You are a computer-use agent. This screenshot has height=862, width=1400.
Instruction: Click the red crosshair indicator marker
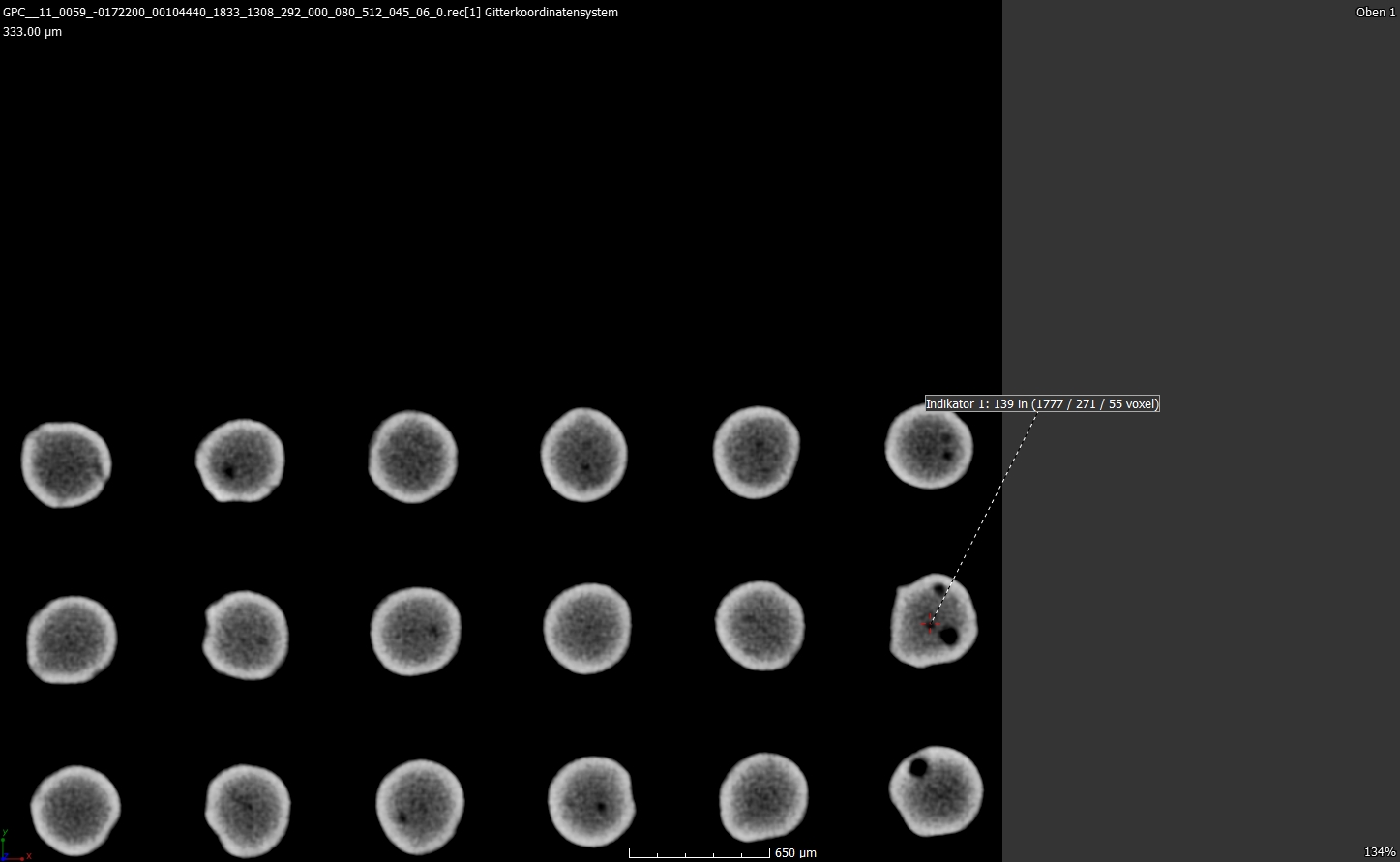(x=931, y=623)
